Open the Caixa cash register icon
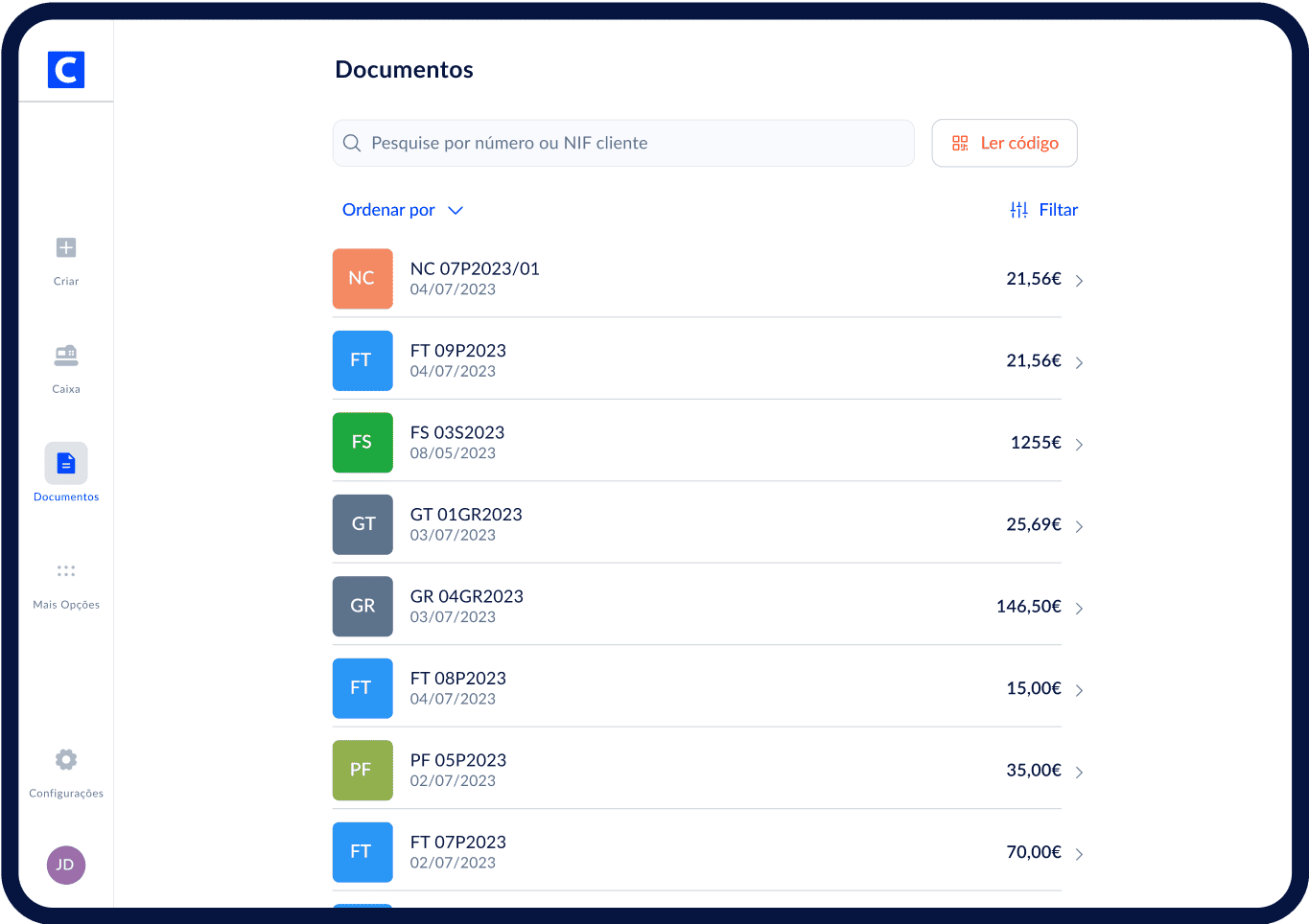 click(66, 356)
